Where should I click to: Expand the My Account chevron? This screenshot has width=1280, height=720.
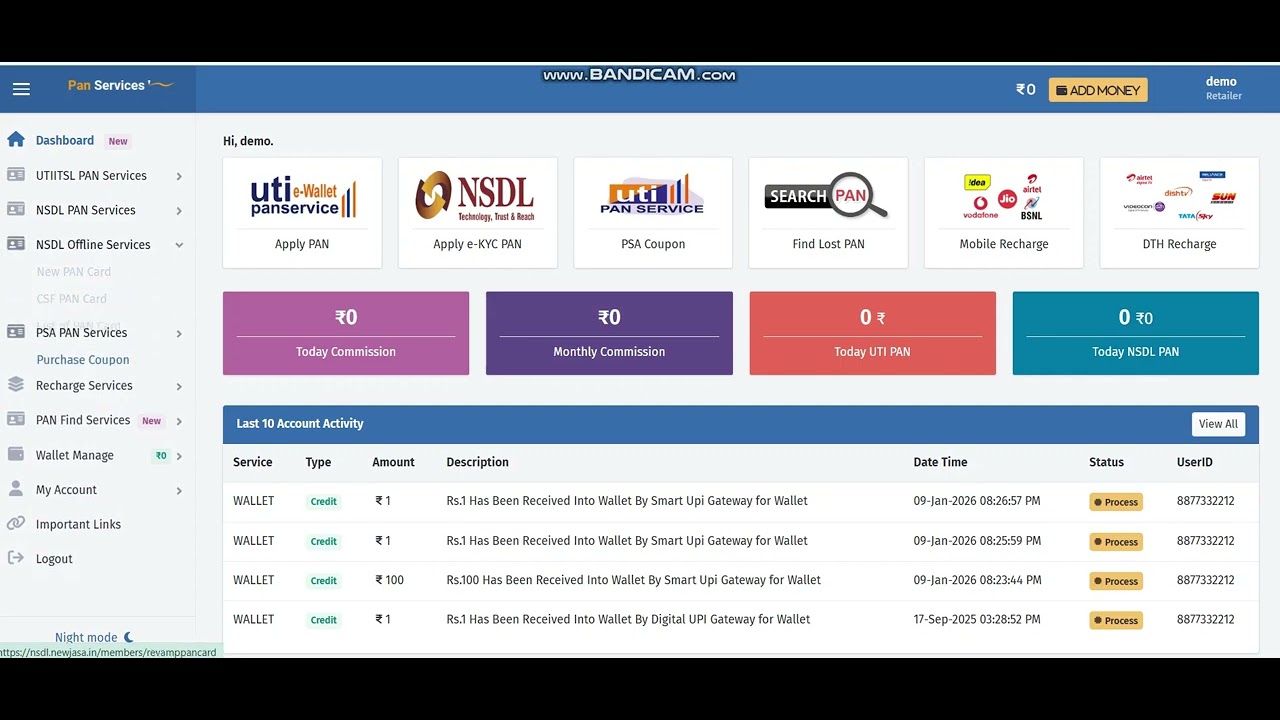pyautogui.click(x=179, y=490)
